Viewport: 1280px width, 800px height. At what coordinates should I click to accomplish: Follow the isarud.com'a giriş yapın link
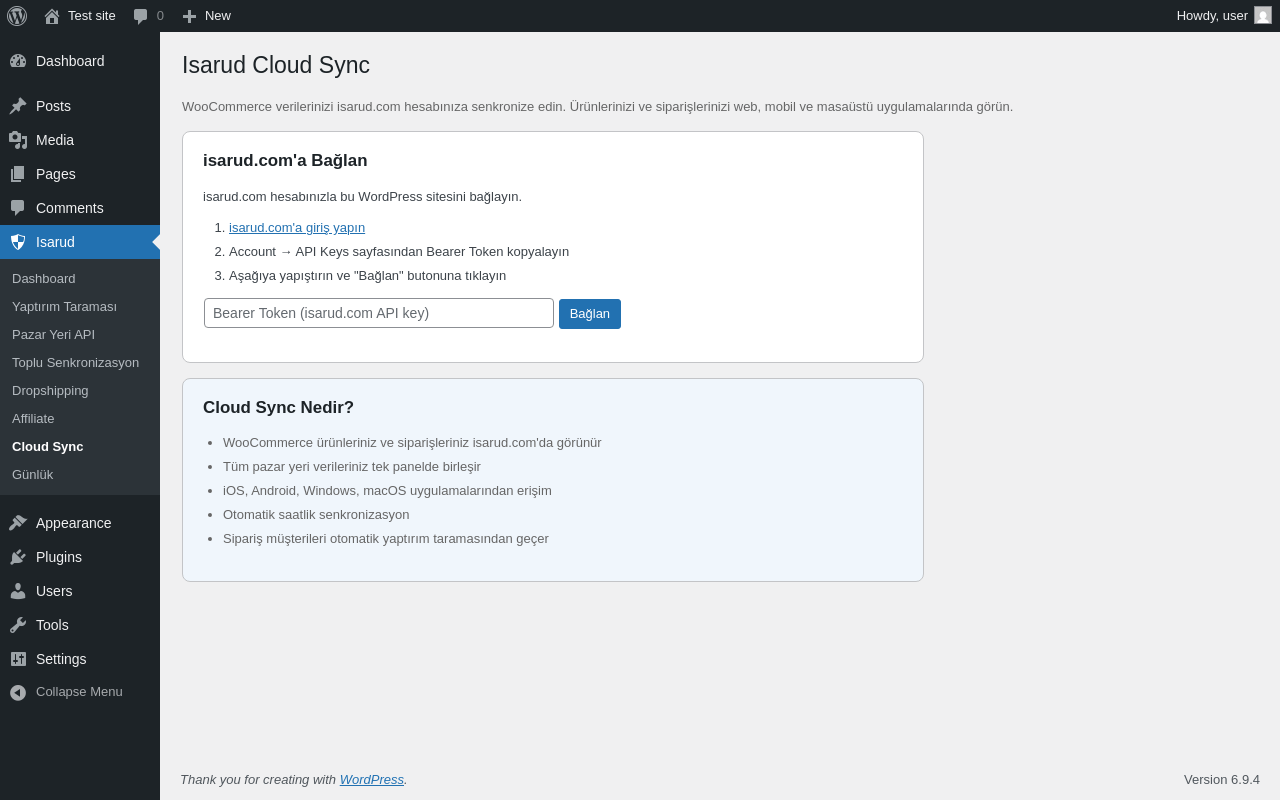(x=297, y=228)
